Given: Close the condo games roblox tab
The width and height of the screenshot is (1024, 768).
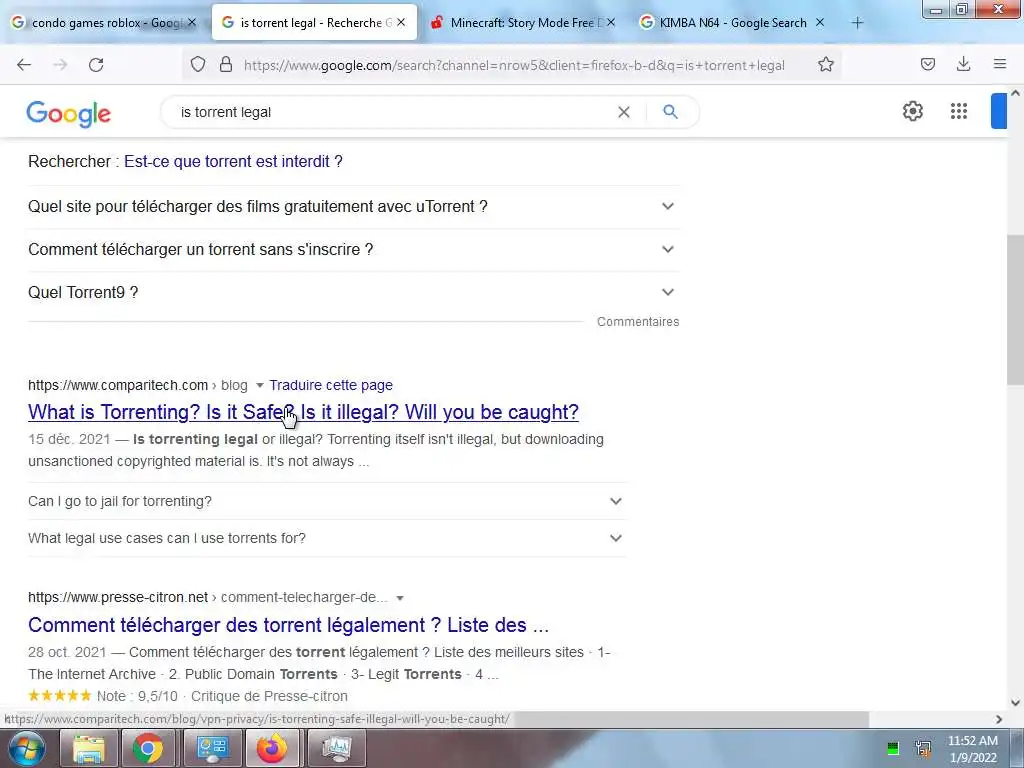Looking at the screenshot, I should point(192,23).
